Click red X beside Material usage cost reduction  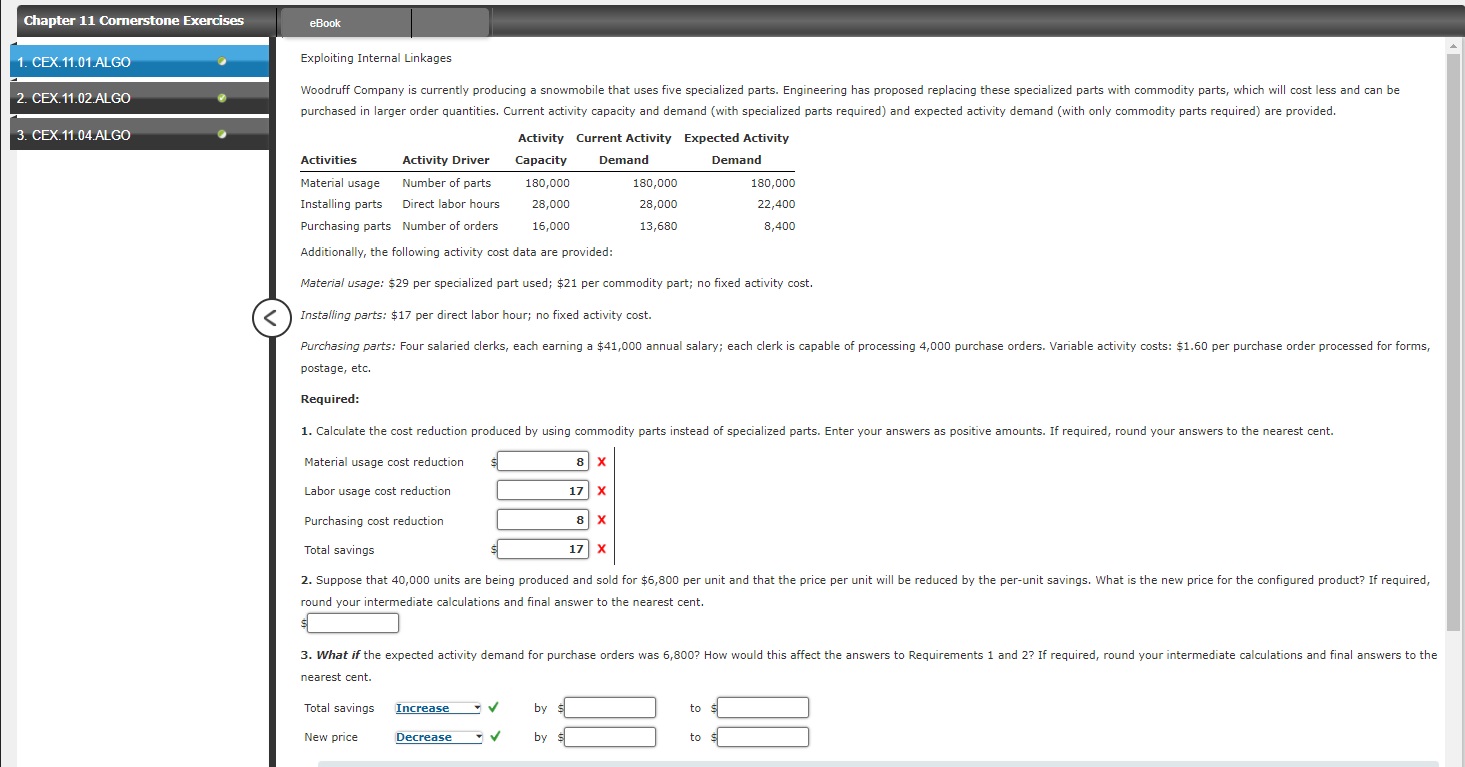[x=600, y=462]
